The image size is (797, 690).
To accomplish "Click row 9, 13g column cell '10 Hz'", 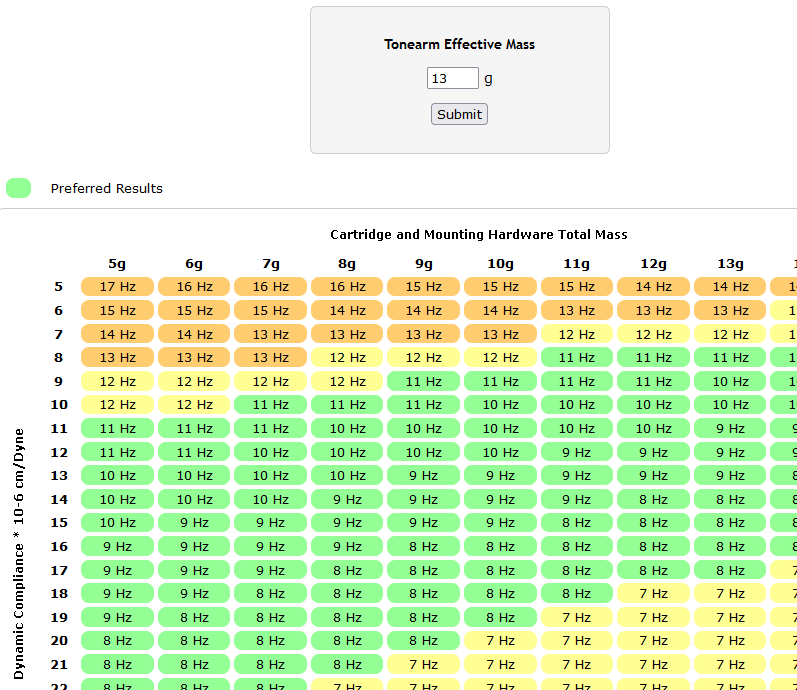I will point(730,381).
